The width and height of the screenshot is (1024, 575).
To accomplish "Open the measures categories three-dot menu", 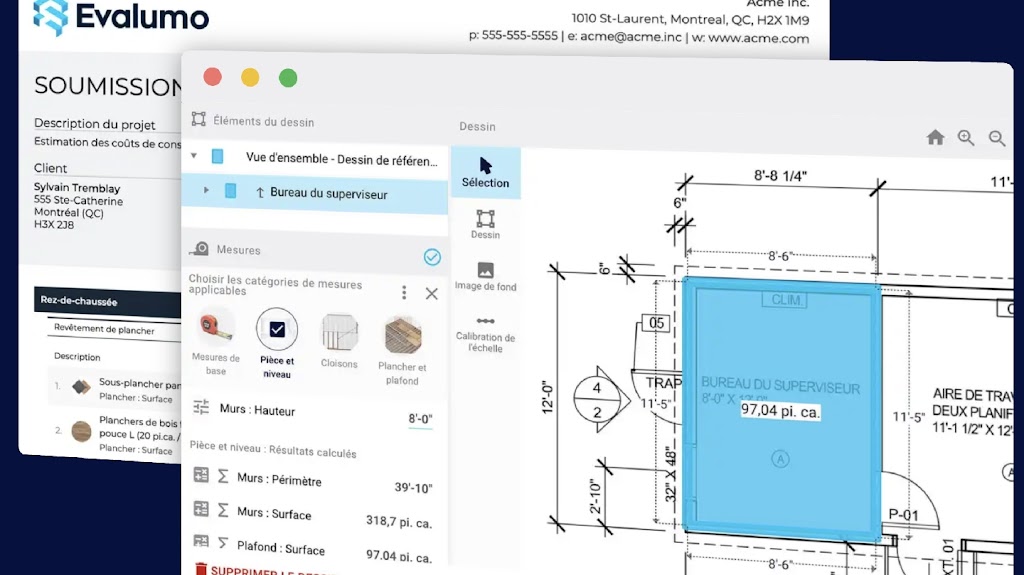I will coord(404,292).
